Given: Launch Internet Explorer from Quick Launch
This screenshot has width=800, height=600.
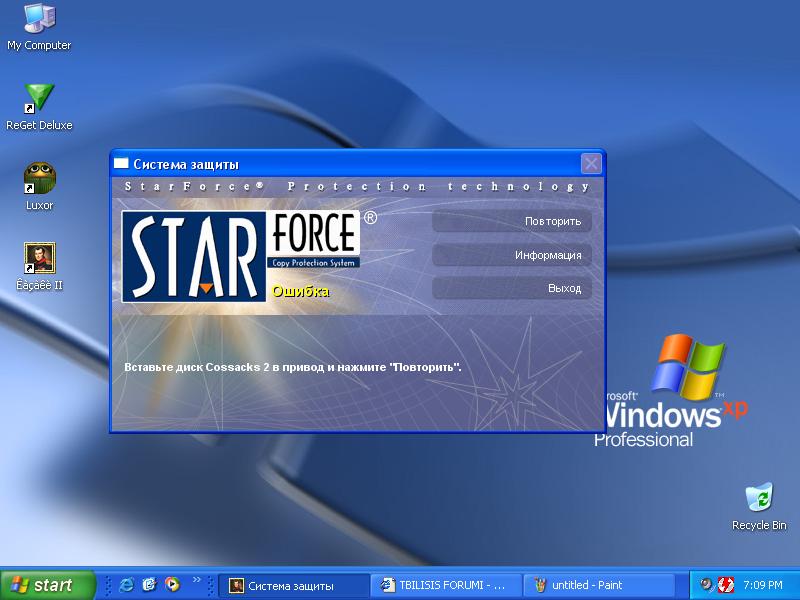Looking at the screenshot, I should click(x=126, y=585).
